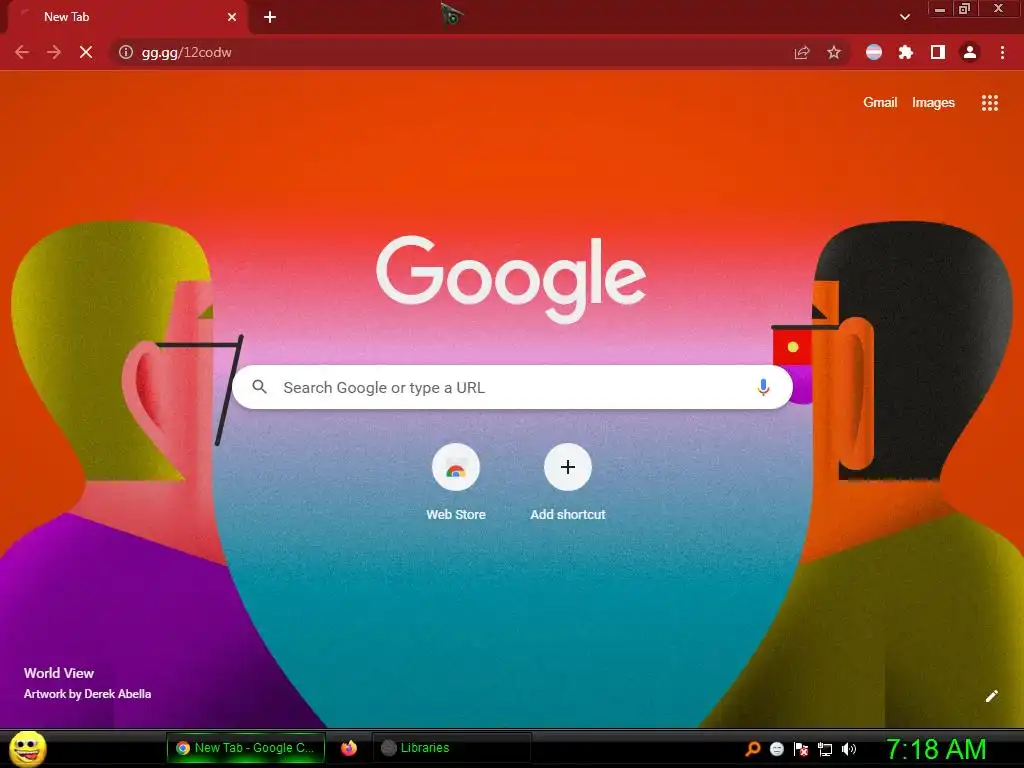Open the tab search dropdown chevron

click(x=904, y=17)
